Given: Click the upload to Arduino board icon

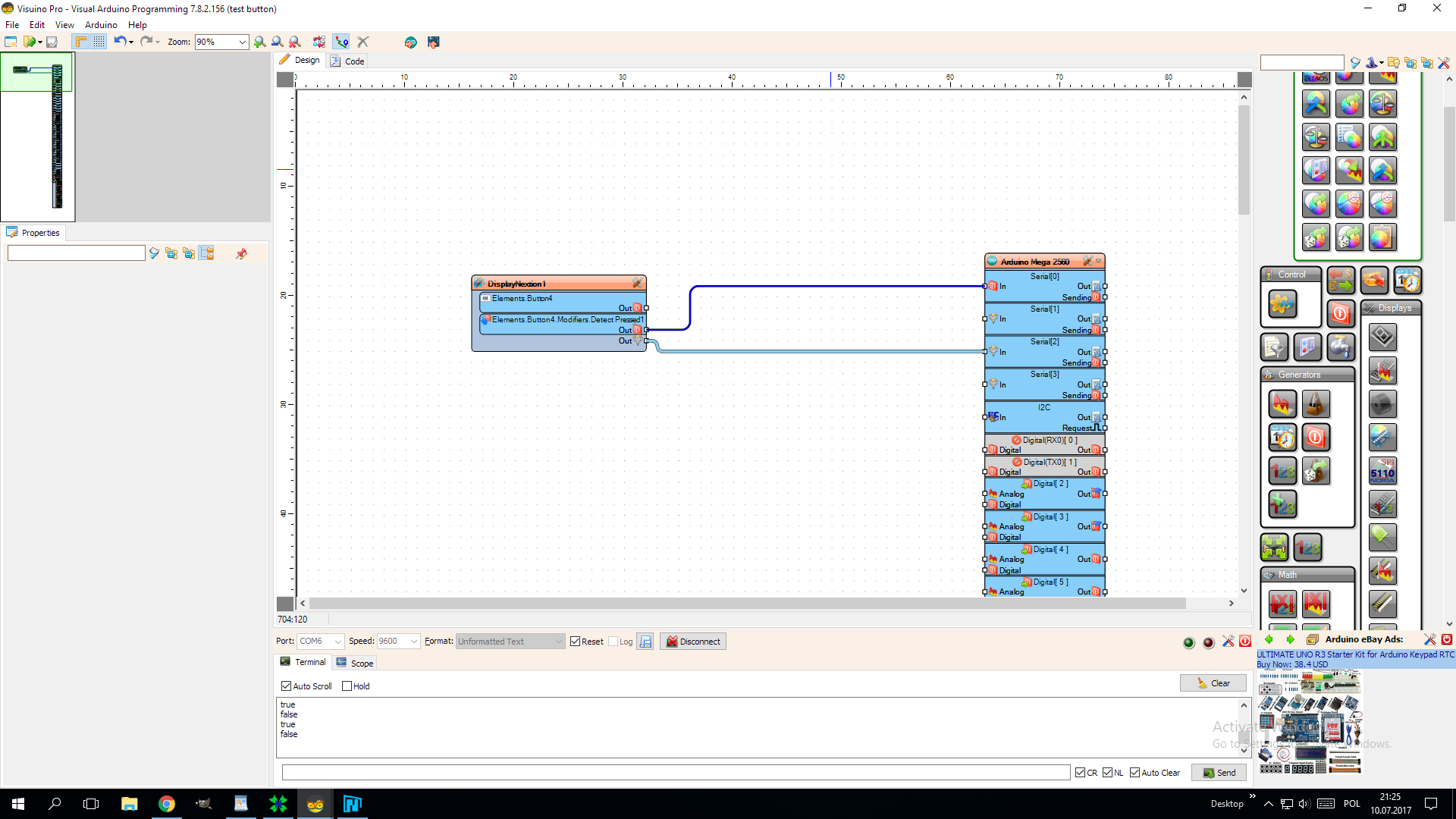Looking at the screenshot, I should point(434,42).
